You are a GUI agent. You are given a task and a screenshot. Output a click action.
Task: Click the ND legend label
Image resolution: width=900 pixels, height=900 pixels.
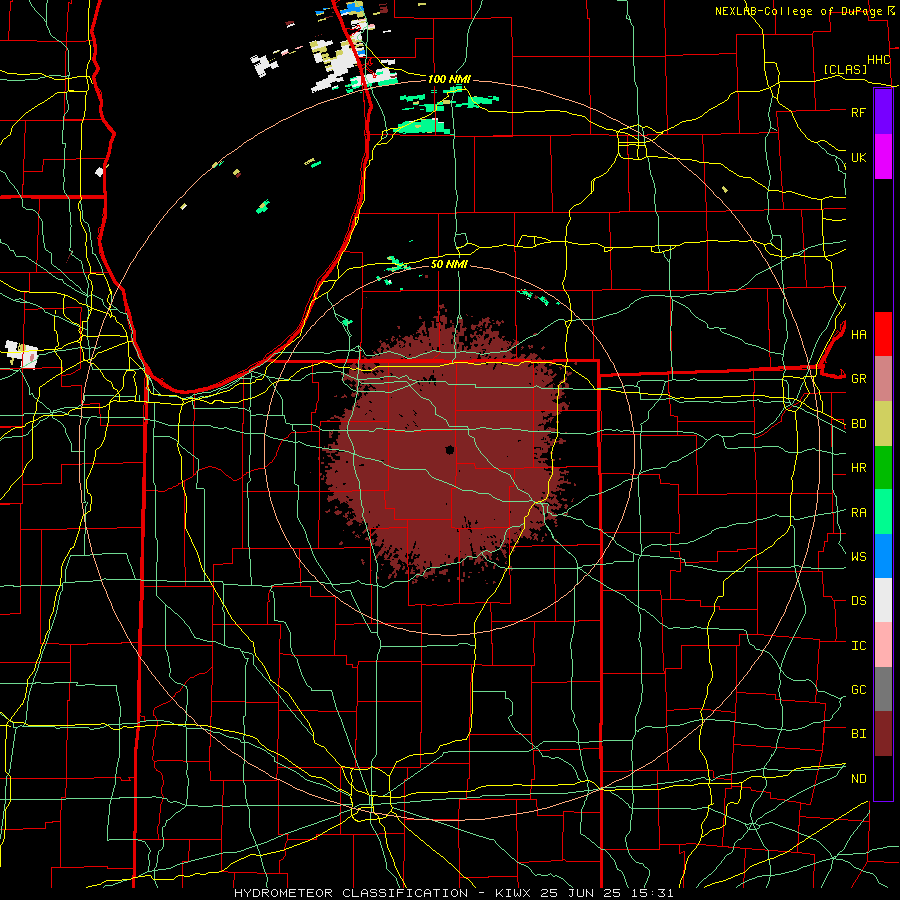tap(858, 779)
